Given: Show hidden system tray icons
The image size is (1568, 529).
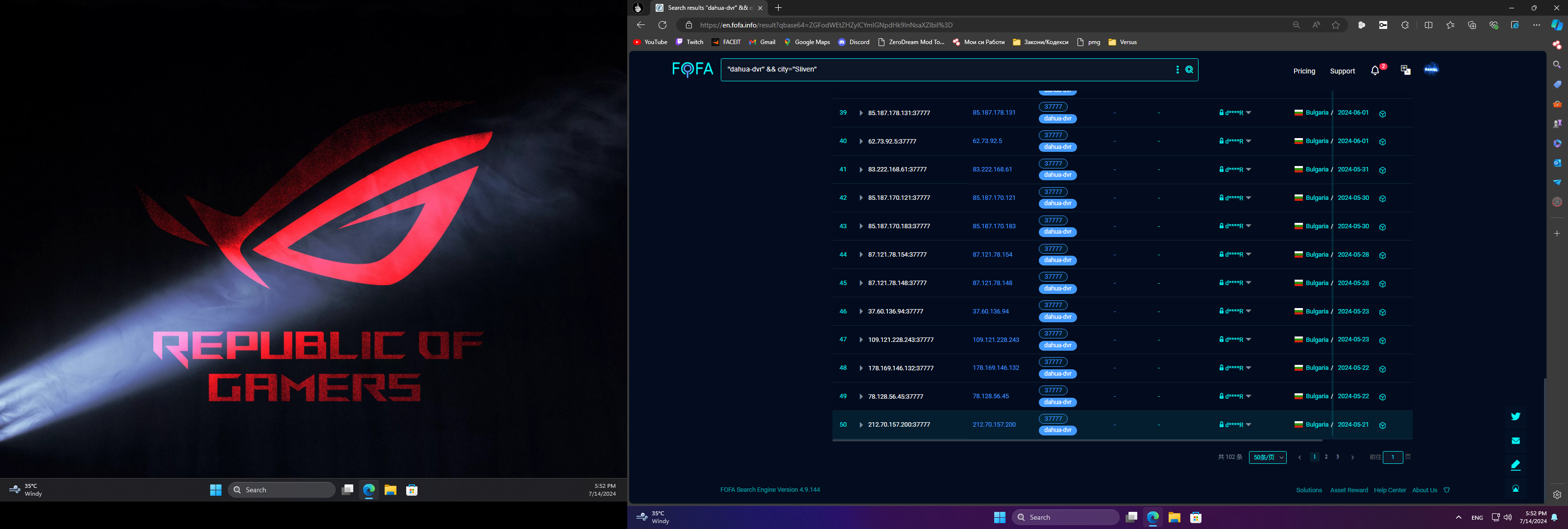Looking at the screenshot, I should (x=1458, y=517).
